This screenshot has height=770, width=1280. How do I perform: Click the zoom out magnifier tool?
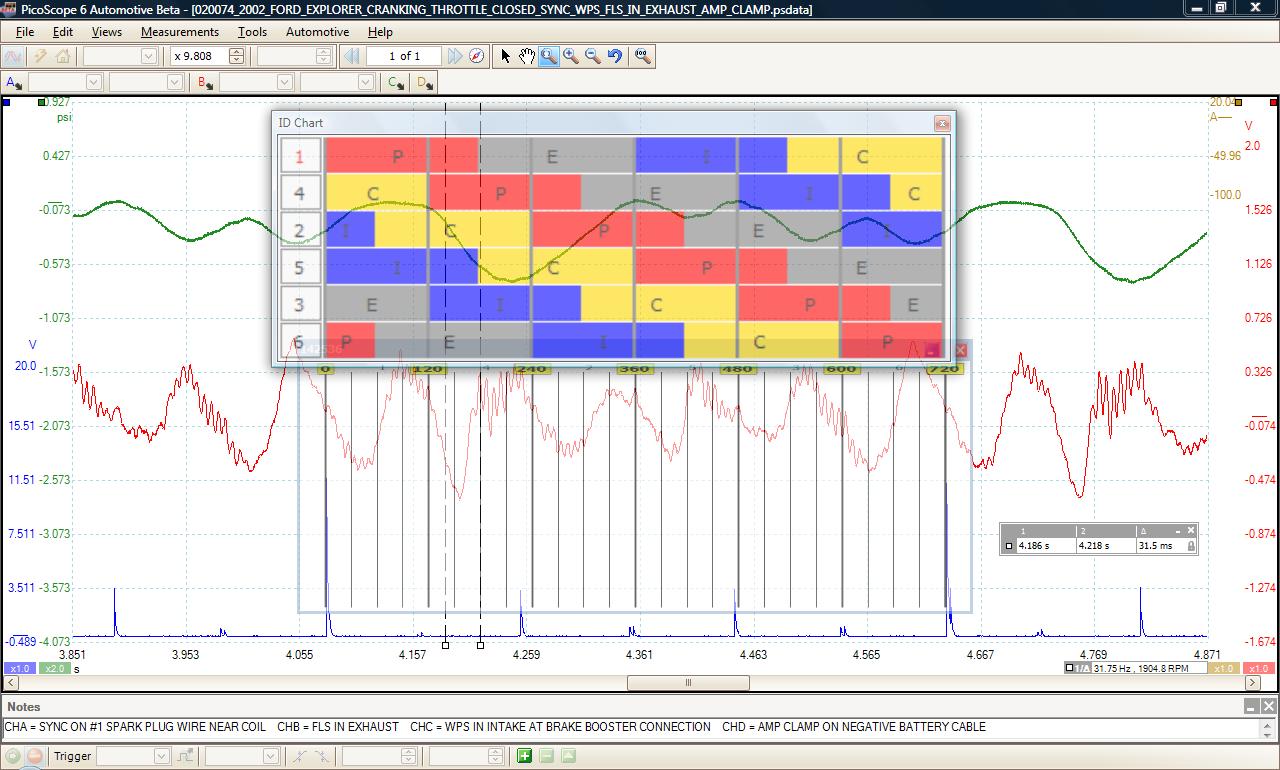593,56
